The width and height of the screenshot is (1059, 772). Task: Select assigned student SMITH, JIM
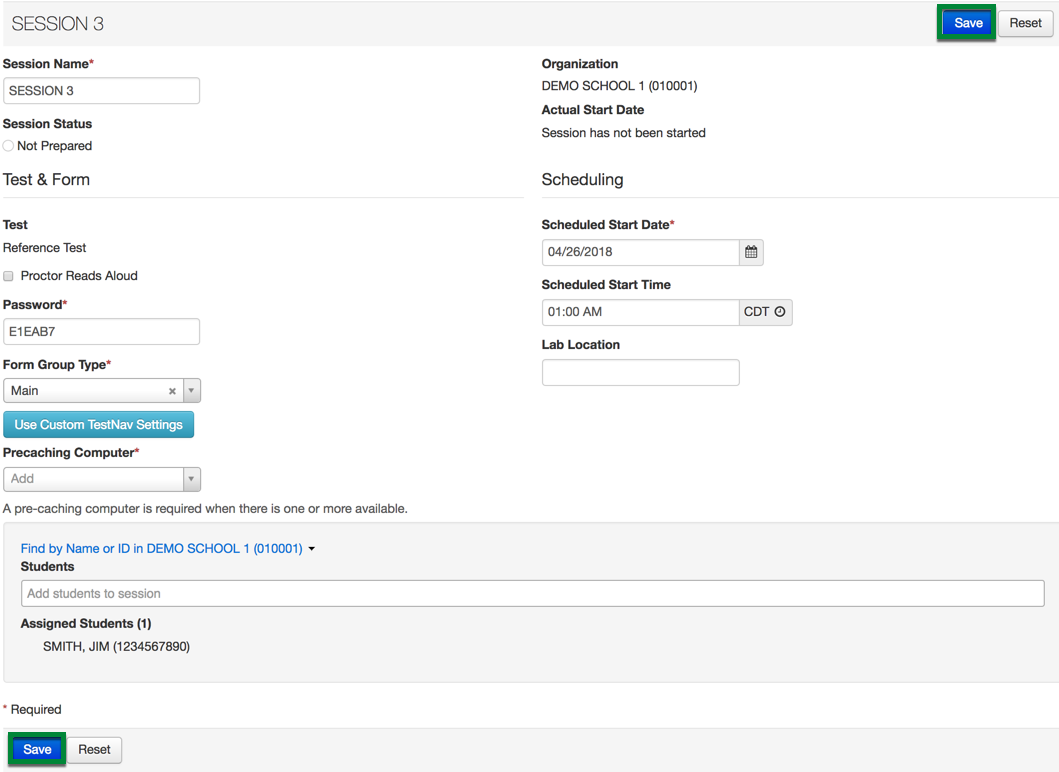pyautogui.click(x=116, y=647)
